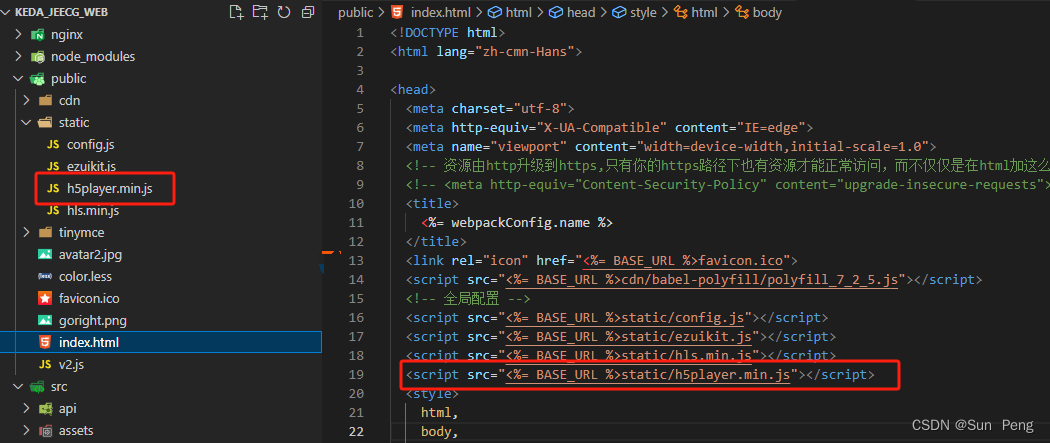Click the image icon beside avatar2.jpg

coord(45,255)
